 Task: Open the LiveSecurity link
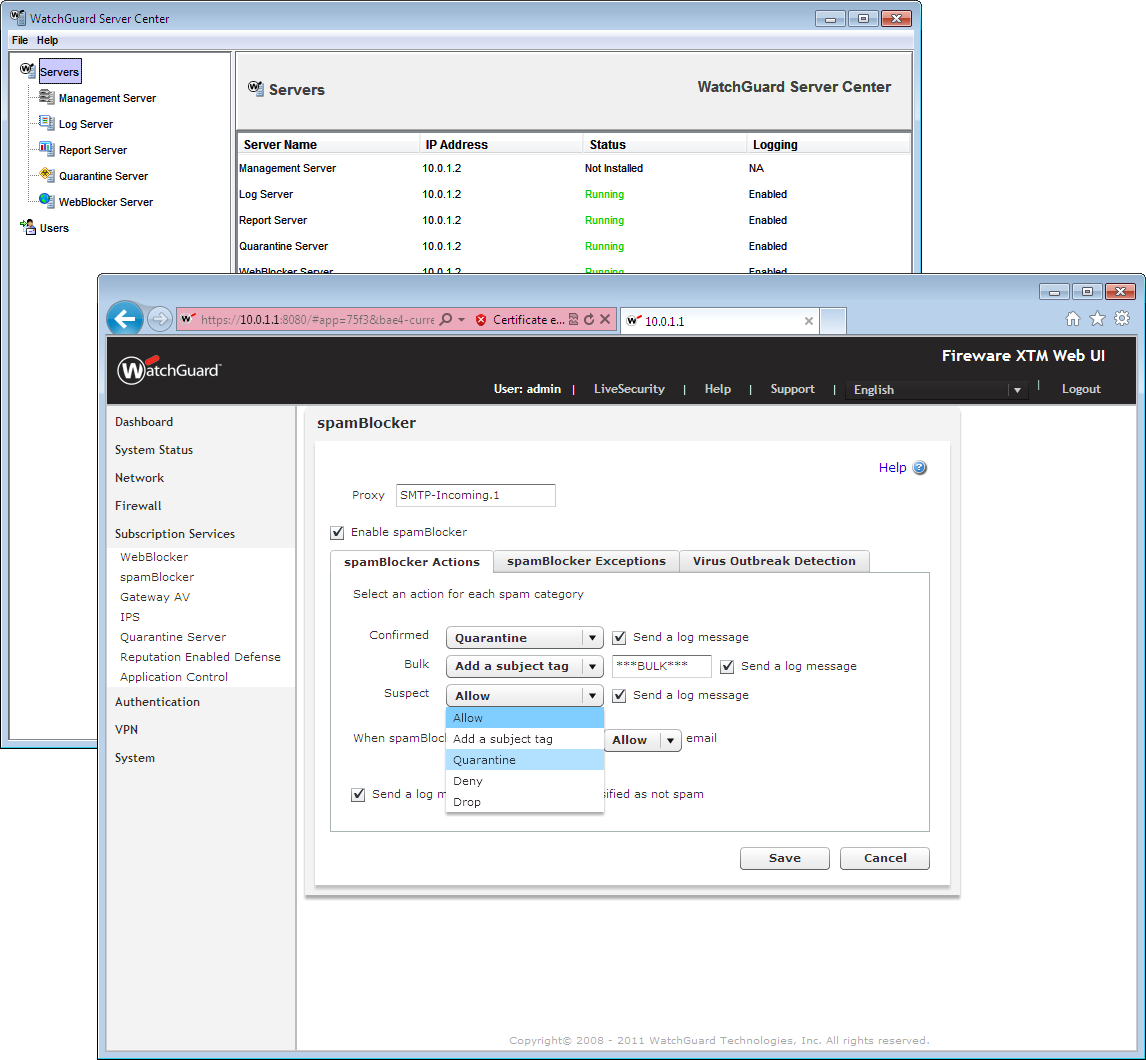pos(629,389)
